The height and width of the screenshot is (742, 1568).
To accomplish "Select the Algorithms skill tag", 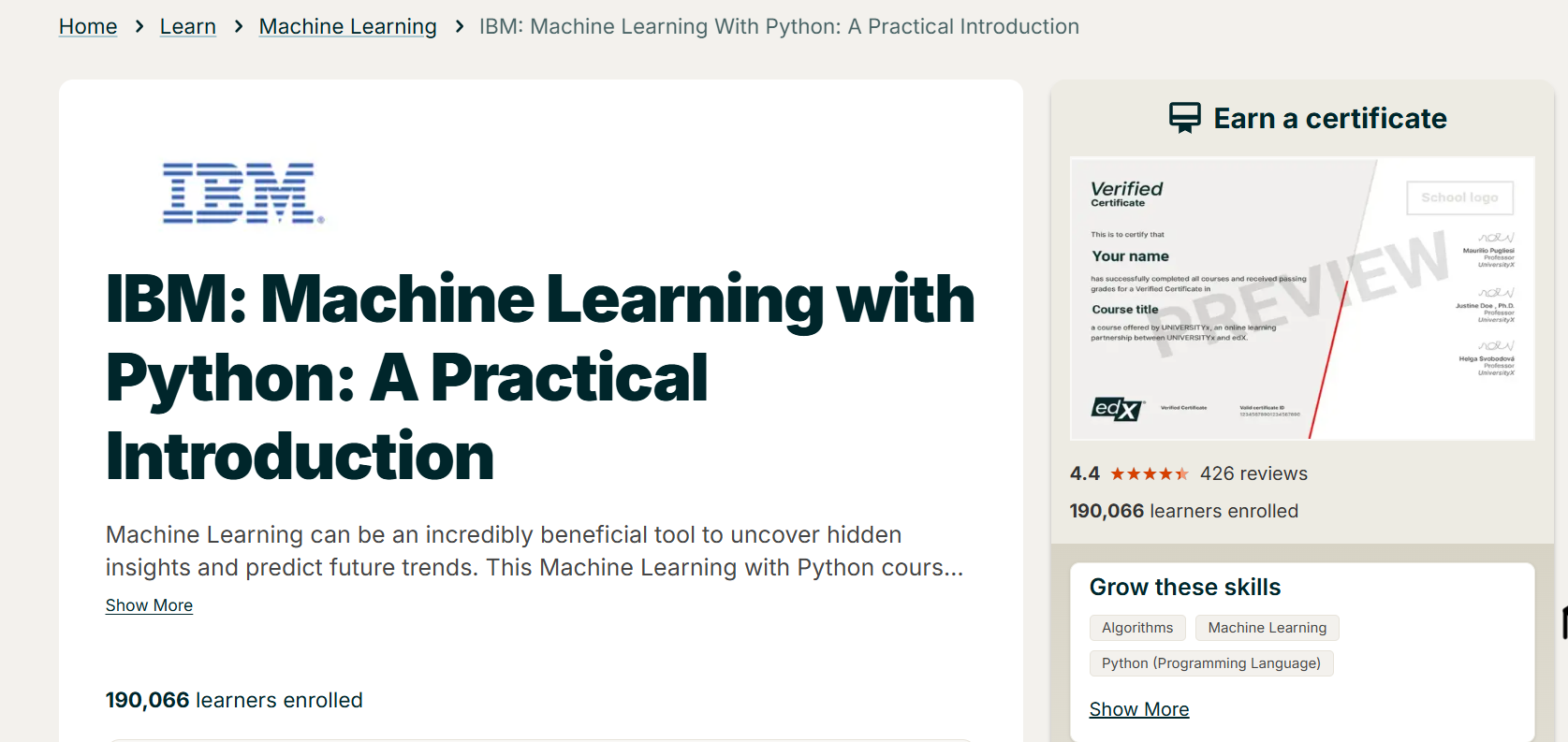I will [1137, 628].
